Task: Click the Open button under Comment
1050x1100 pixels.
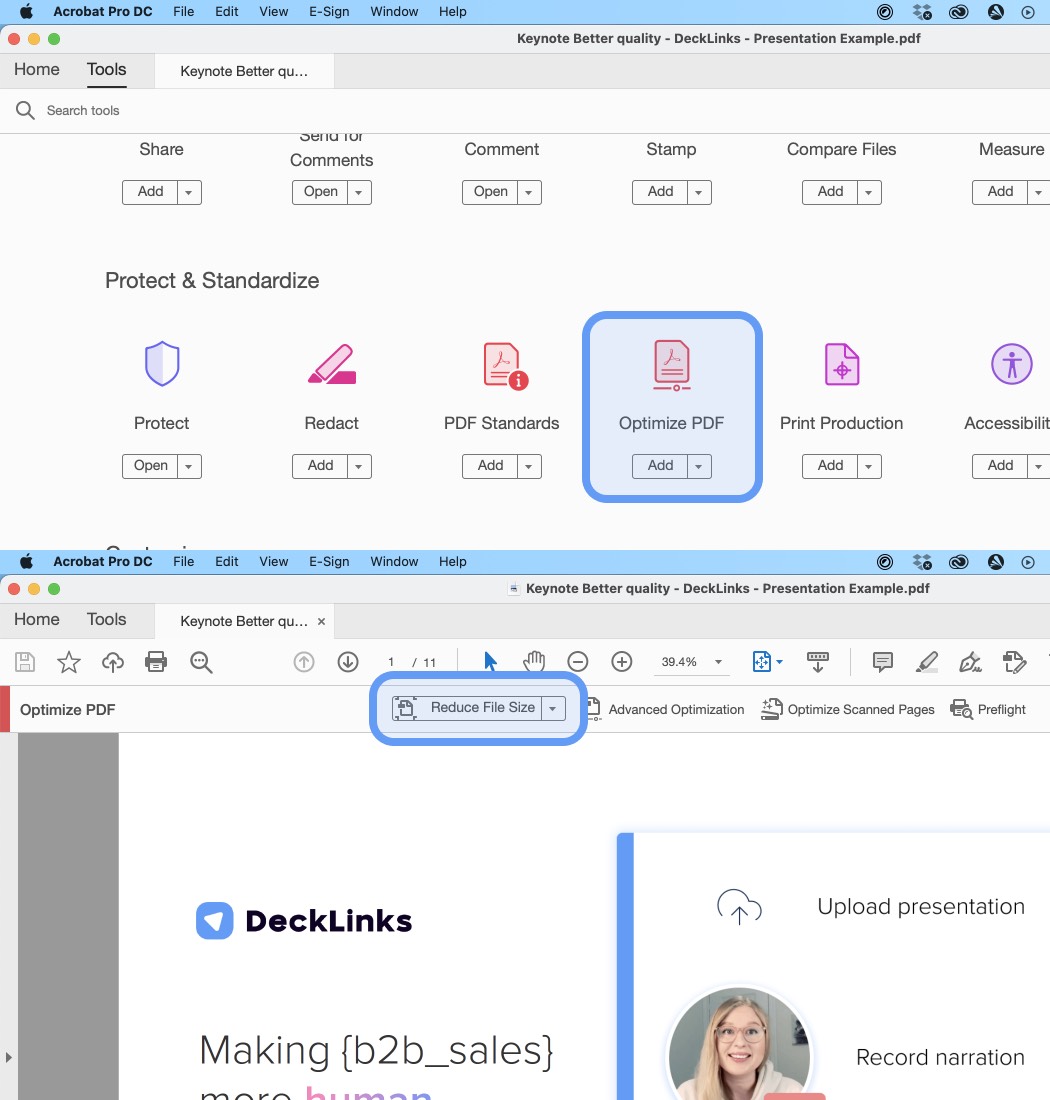Action: click(489, 191)
